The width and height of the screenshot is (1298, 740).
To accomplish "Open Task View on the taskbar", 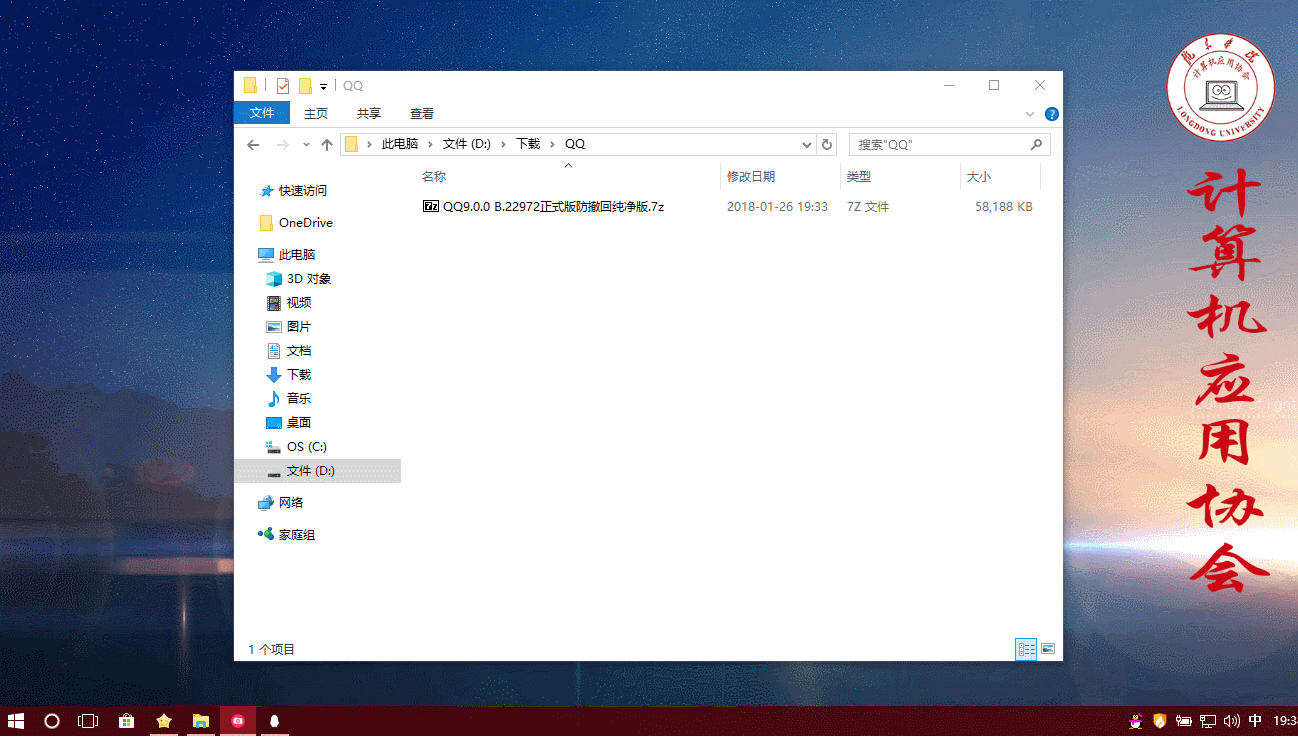I will point(88,721).
